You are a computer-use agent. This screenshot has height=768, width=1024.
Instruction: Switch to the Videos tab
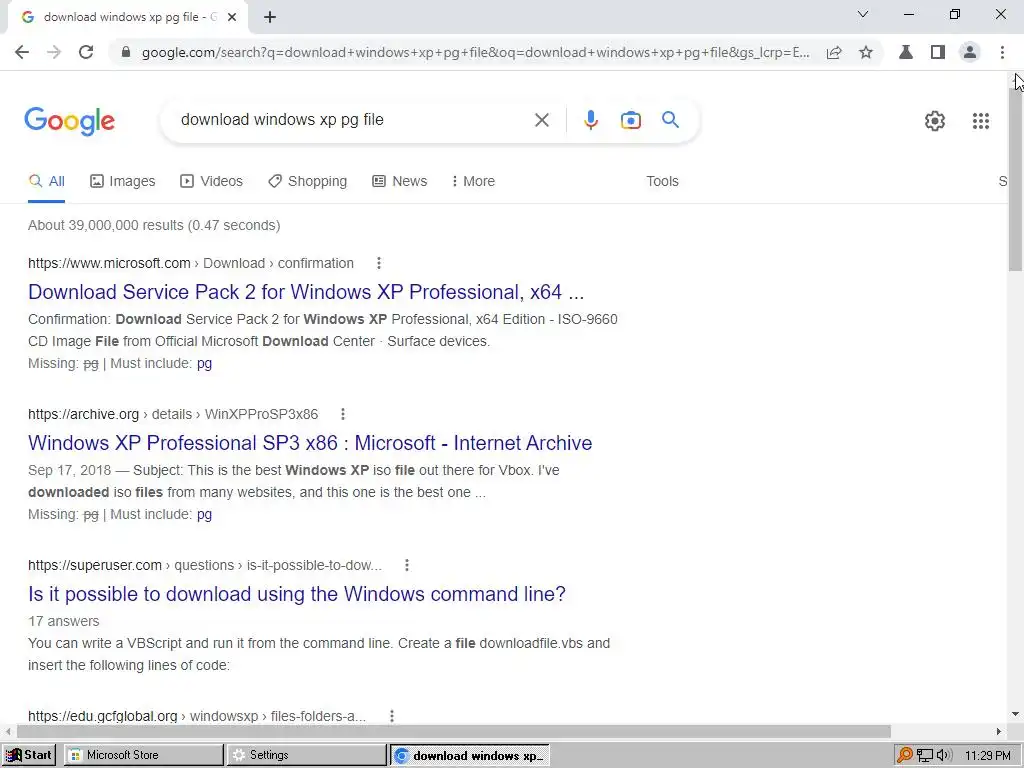(x=211, y=181)
